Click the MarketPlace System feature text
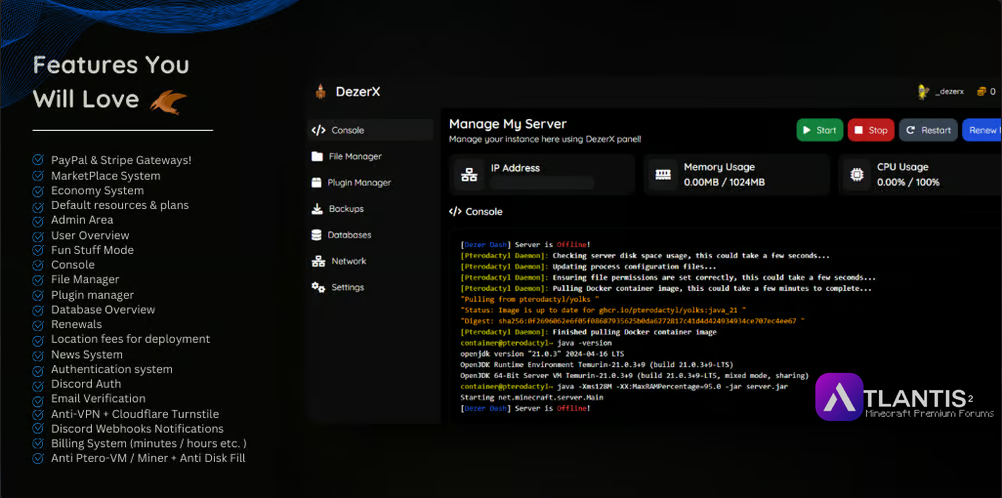This screenshot has width=1002, height=498. (x=105, y=175)
